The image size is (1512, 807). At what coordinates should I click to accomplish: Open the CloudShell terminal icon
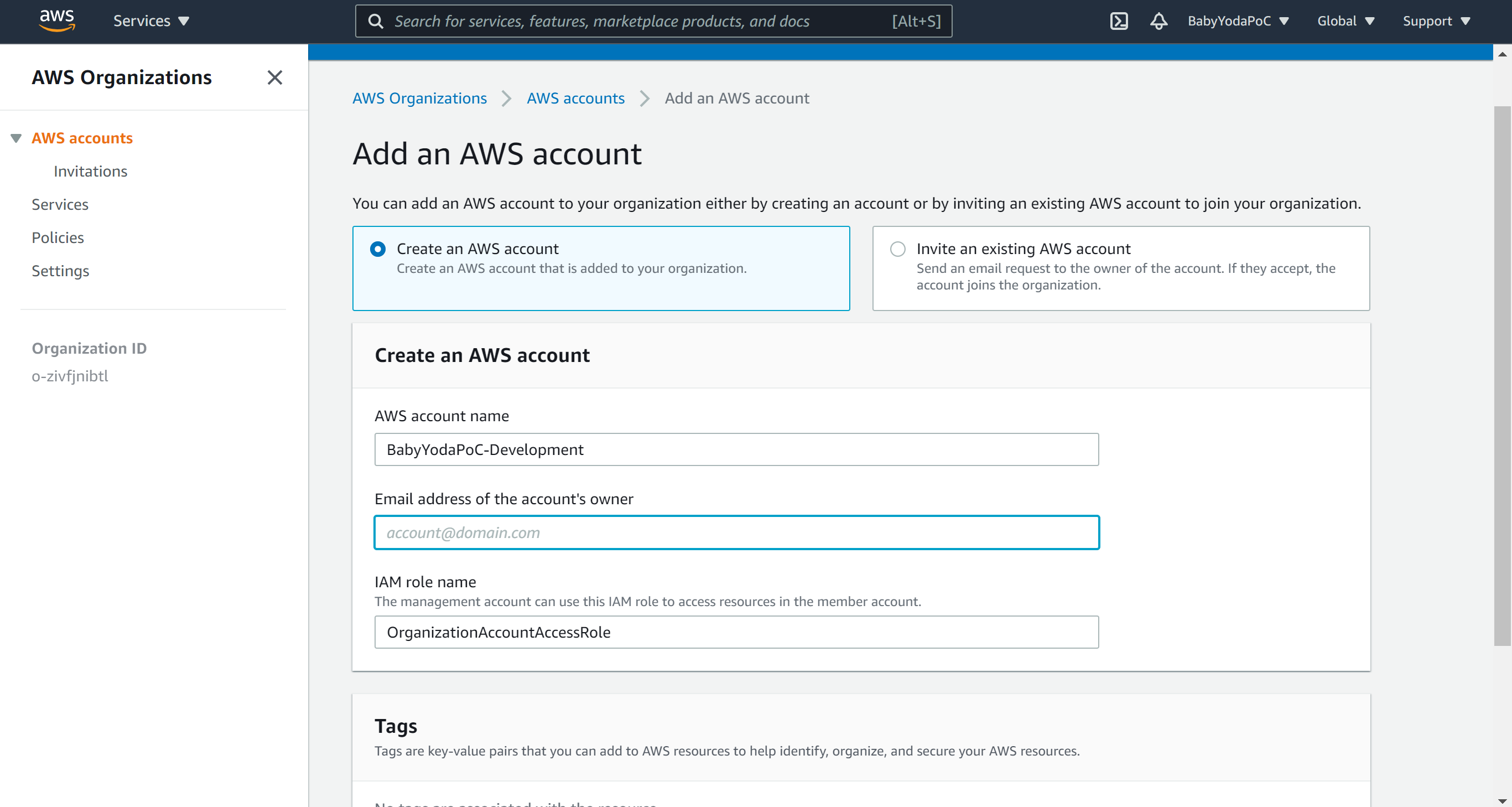click(x=1119, y=21)
